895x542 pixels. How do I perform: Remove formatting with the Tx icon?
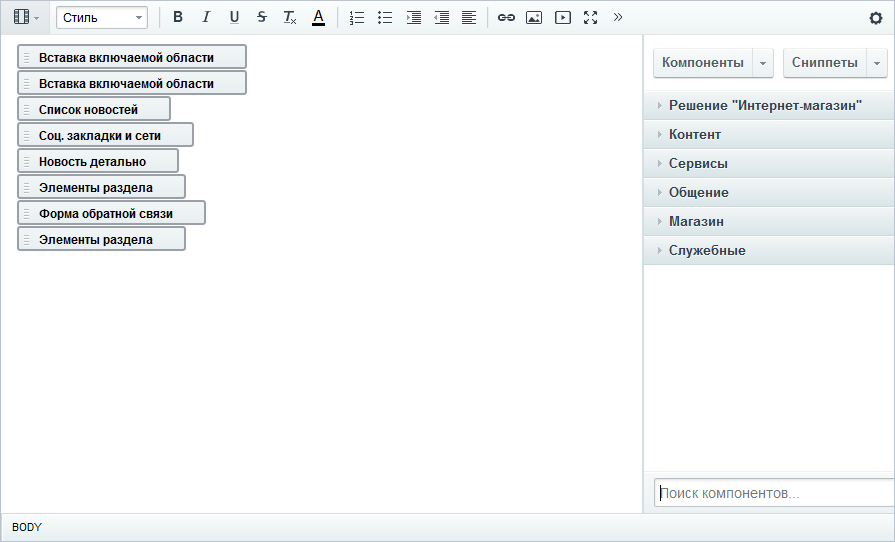[290, 17]
